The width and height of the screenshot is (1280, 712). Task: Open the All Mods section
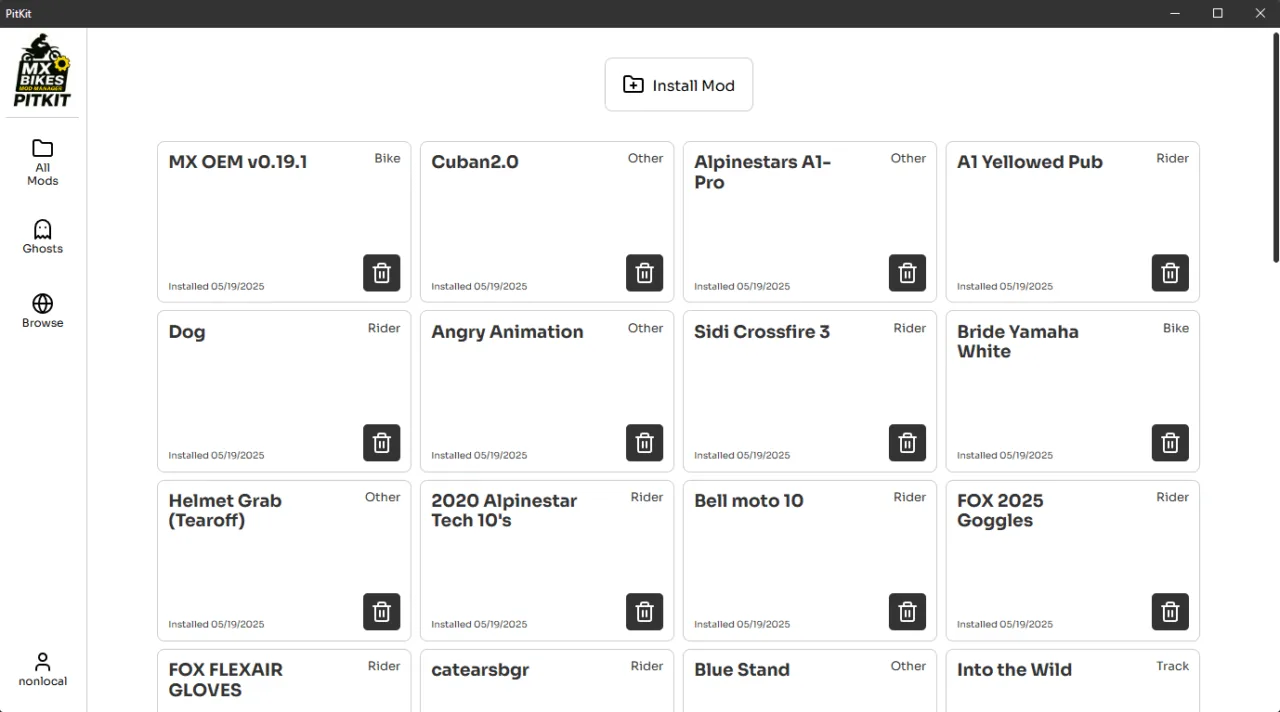pyautogui.click(x=43, y=162)
